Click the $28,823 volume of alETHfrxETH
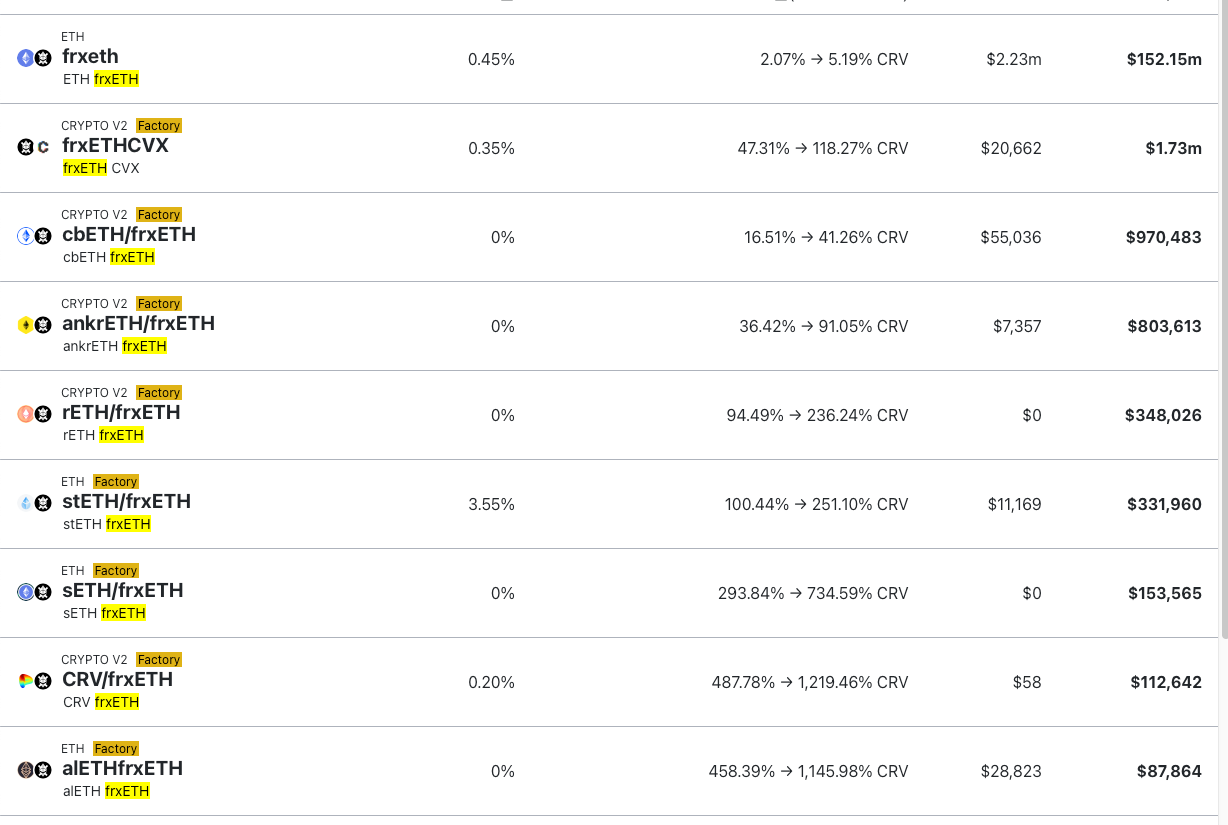This screenshot has height=825, width=1228. (1010, 771)
